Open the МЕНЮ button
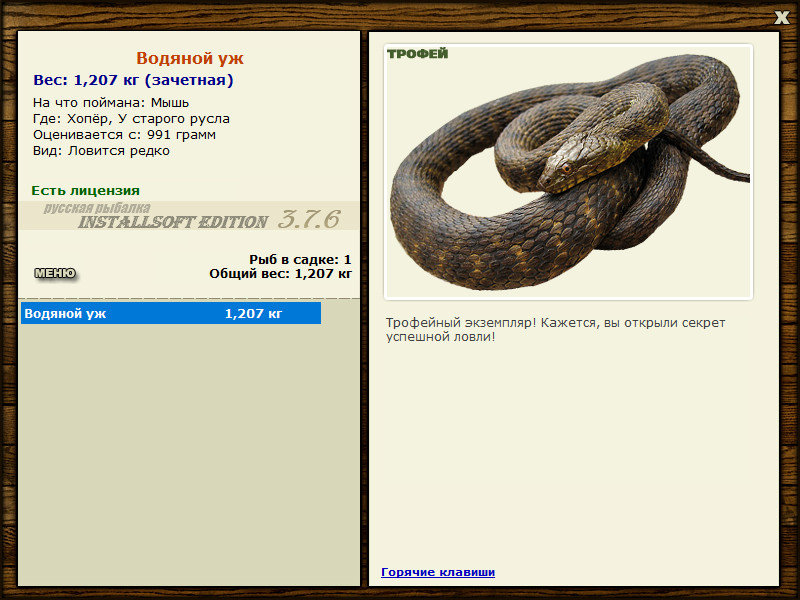This screenshot has height=600, width=800. pyautogui.click(x=55, y=273)
